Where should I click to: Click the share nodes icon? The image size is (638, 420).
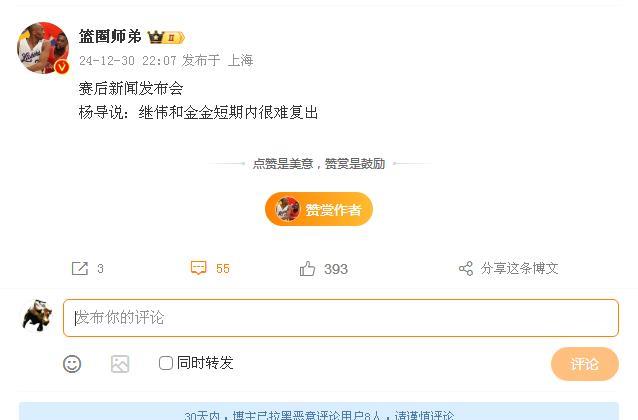[466, 269]
